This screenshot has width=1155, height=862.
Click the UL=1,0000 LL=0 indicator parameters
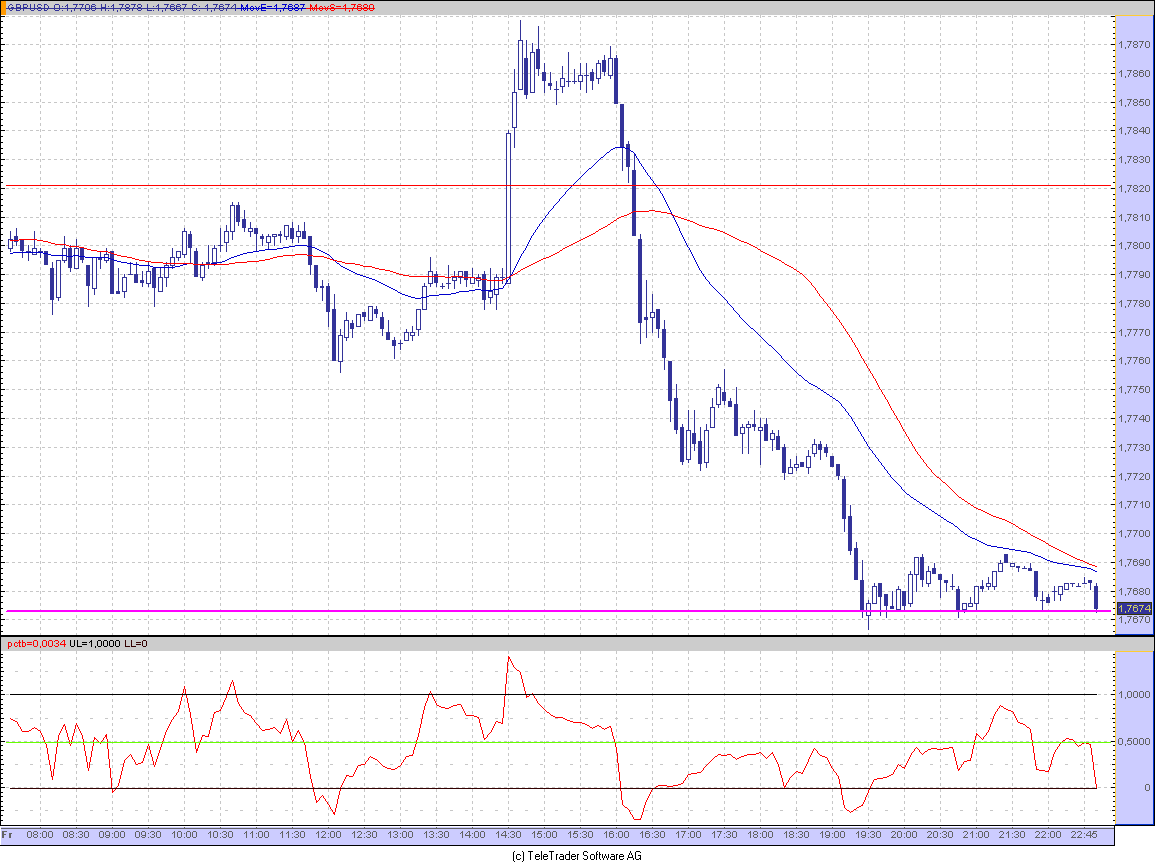[x=108, y=643]
